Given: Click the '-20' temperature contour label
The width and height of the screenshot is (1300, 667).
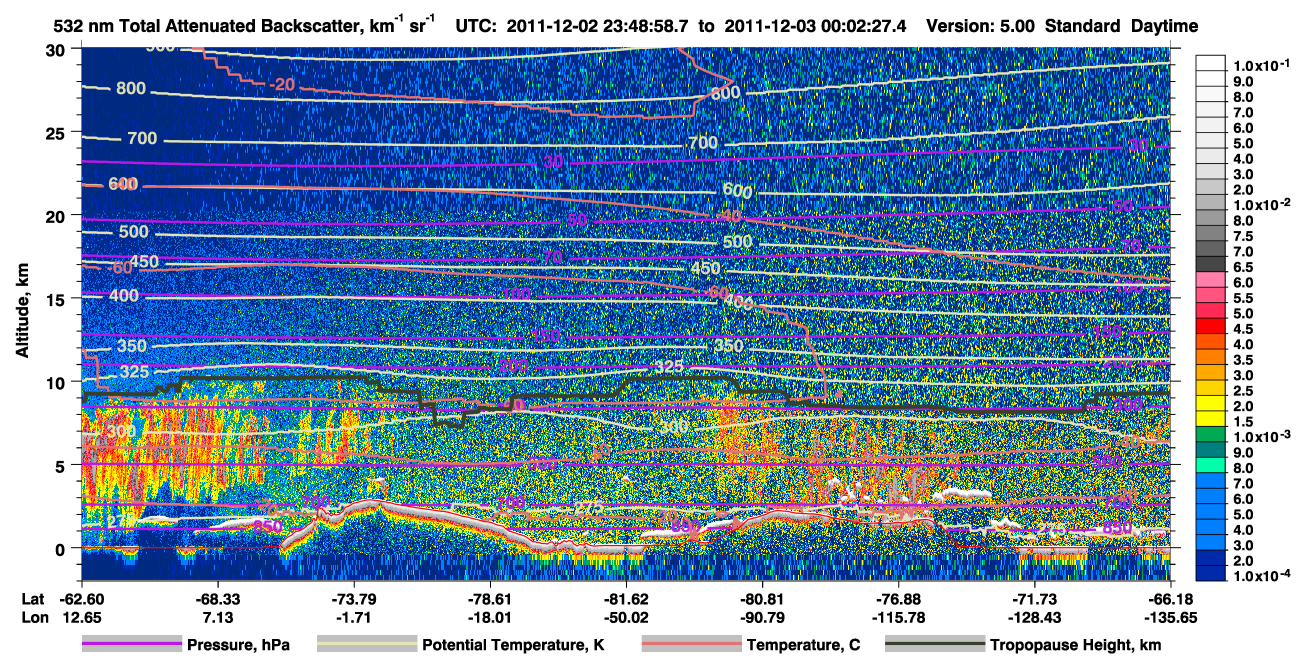Looking at the screenshot, I should (282, 84).
